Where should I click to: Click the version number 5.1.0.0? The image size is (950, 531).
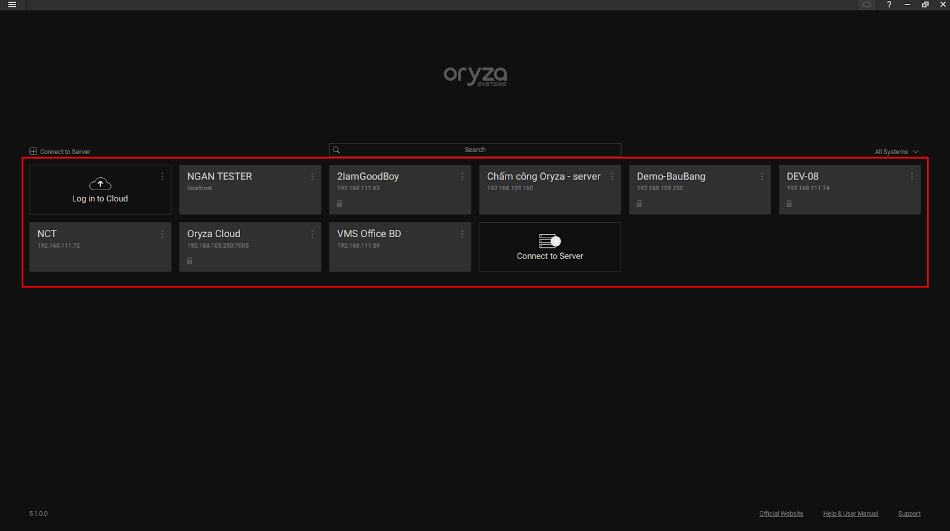click(38, 513)
